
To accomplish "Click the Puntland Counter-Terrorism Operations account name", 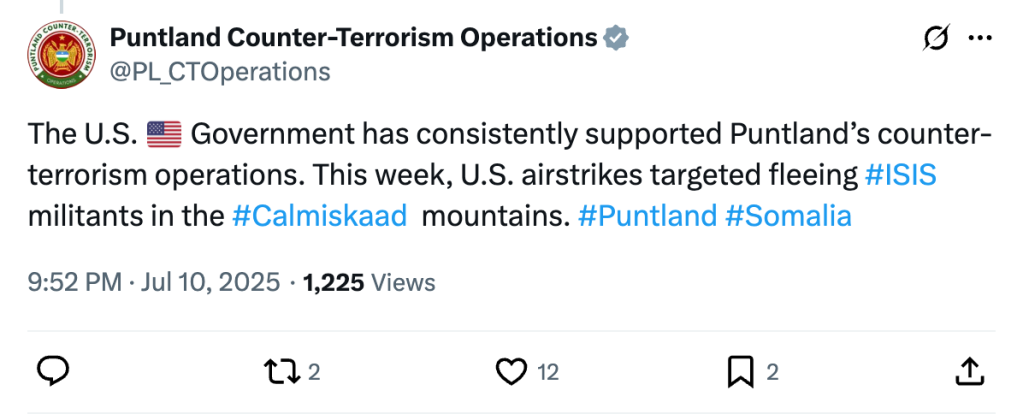I will coord(353,38).
